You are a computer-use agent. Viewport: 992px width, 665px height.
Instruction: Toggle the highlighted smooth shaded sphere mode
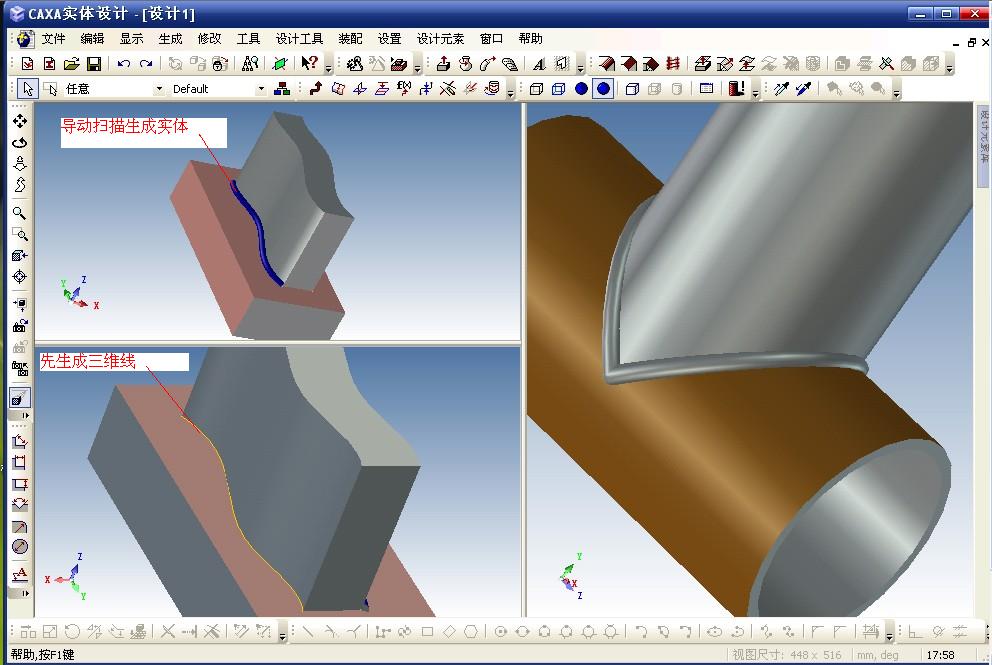(604, 89)
